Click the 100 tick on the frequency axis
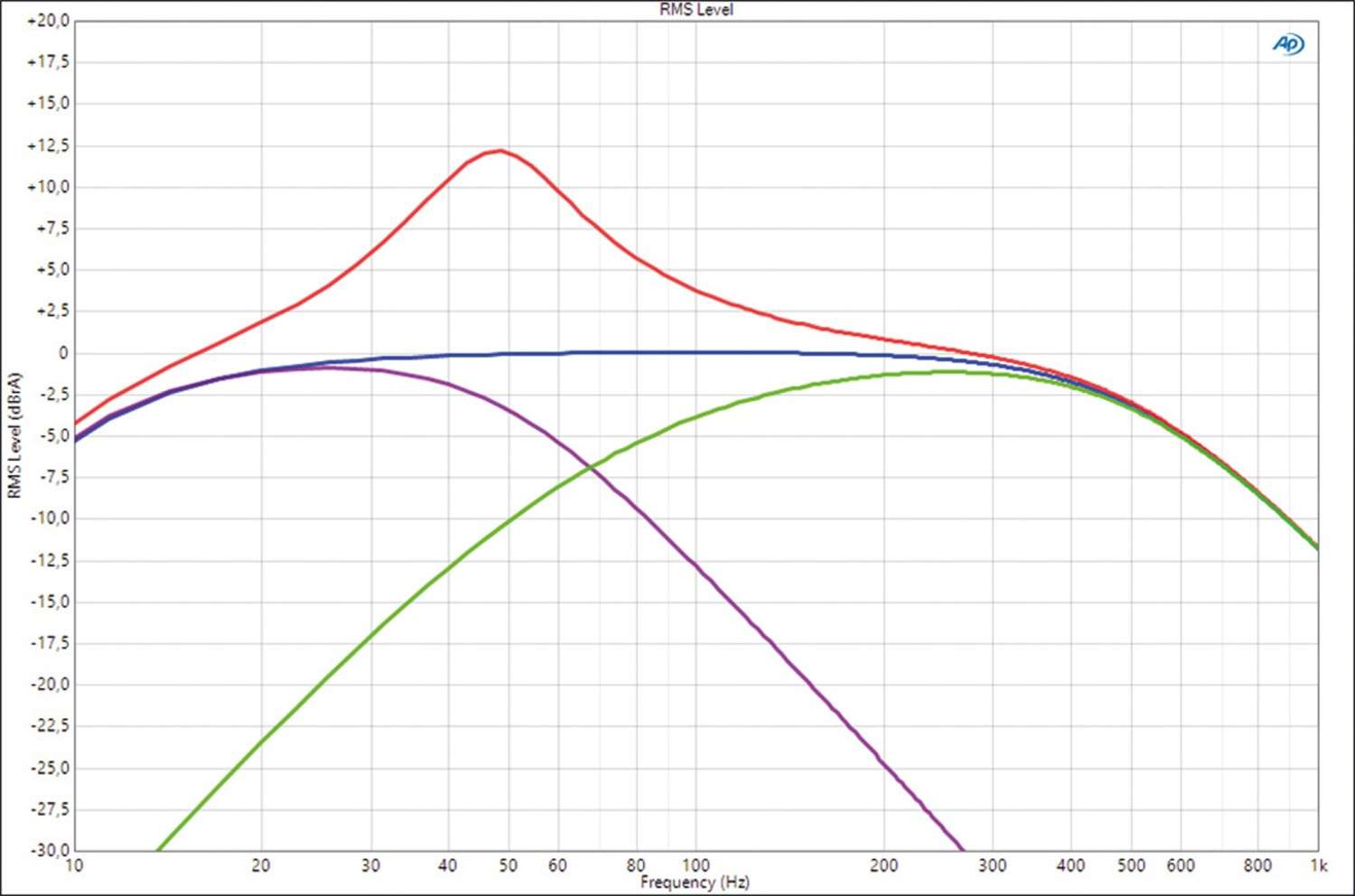 coord(696,865)
